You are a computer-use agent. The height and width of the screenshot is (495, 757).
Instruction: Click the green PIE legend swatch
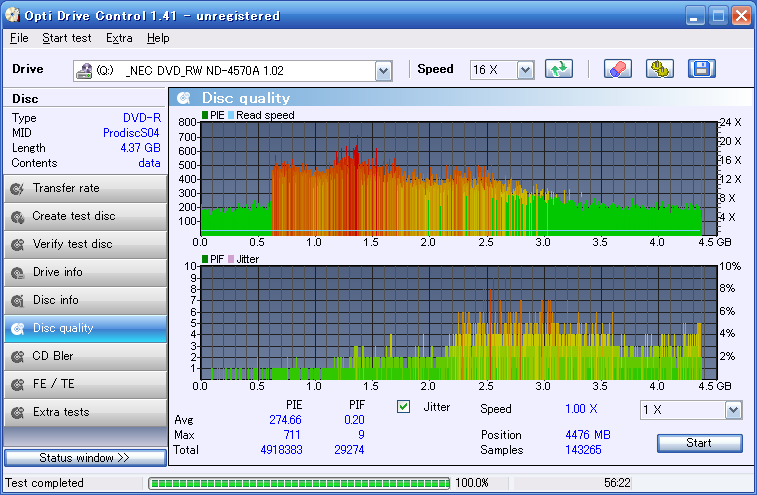pos(205,115)
